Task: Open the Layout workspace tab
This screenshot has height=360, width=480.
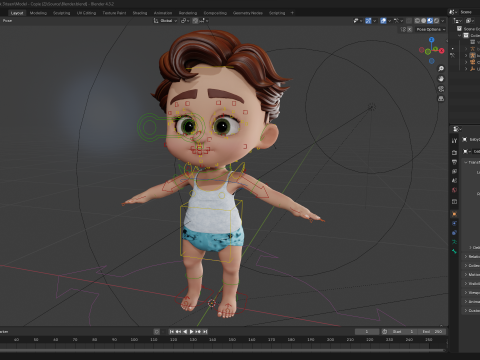Action: [17, 13]
